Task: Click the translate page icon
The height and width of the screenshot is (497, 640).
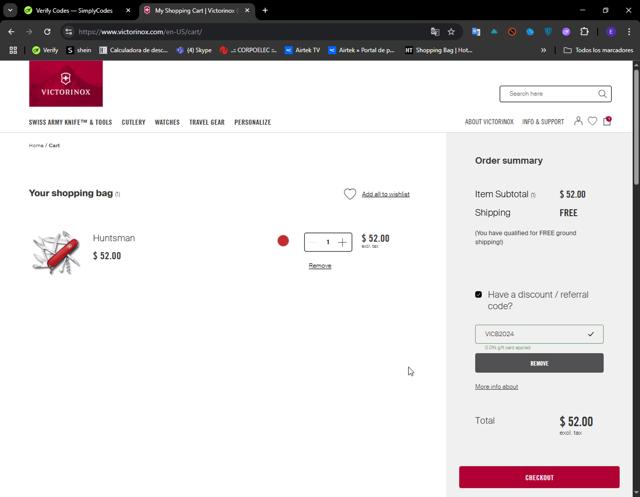Action: click(x=435, y=32)
